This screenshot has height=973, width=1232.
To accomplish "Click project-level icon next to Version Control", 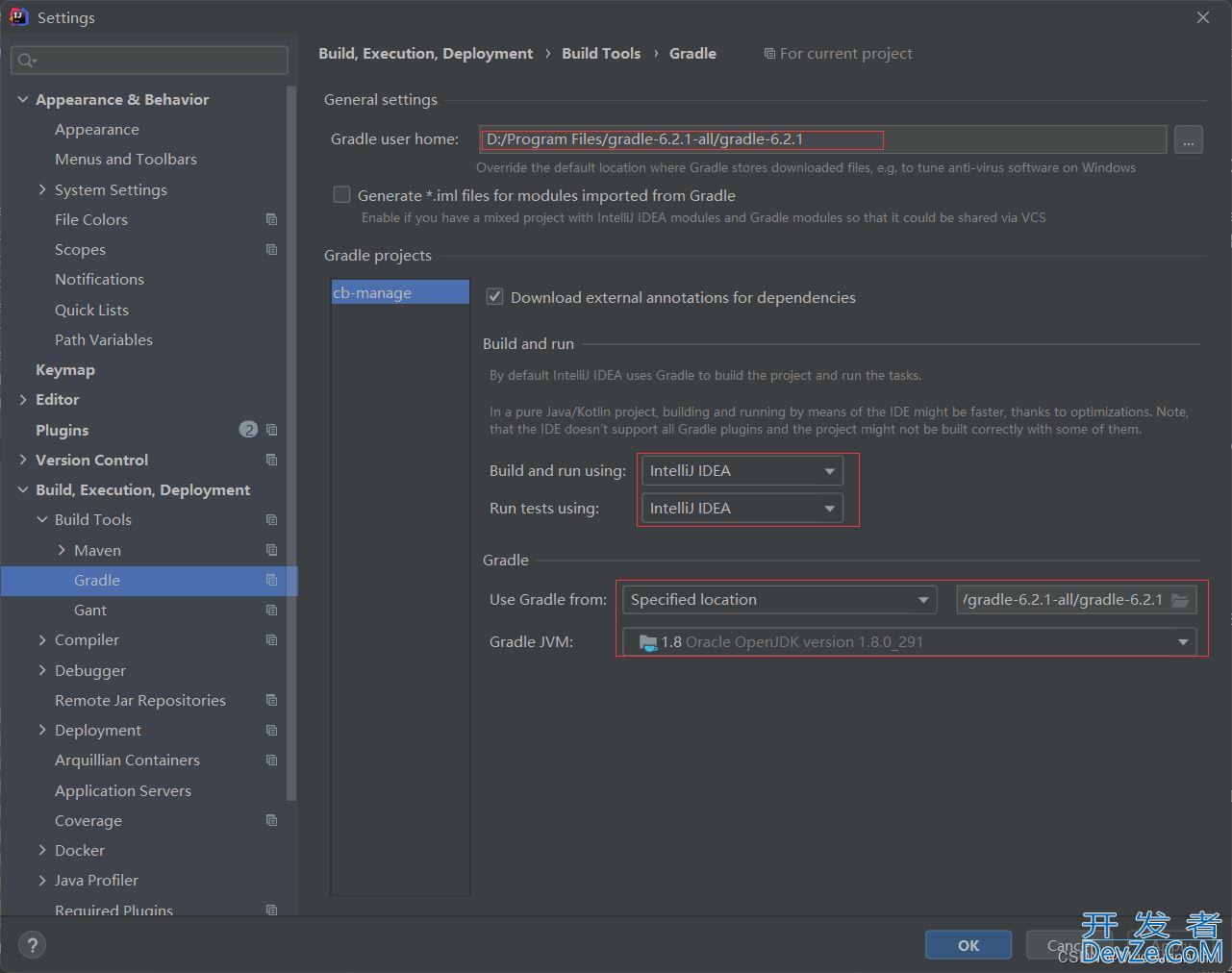I will 271,460.
